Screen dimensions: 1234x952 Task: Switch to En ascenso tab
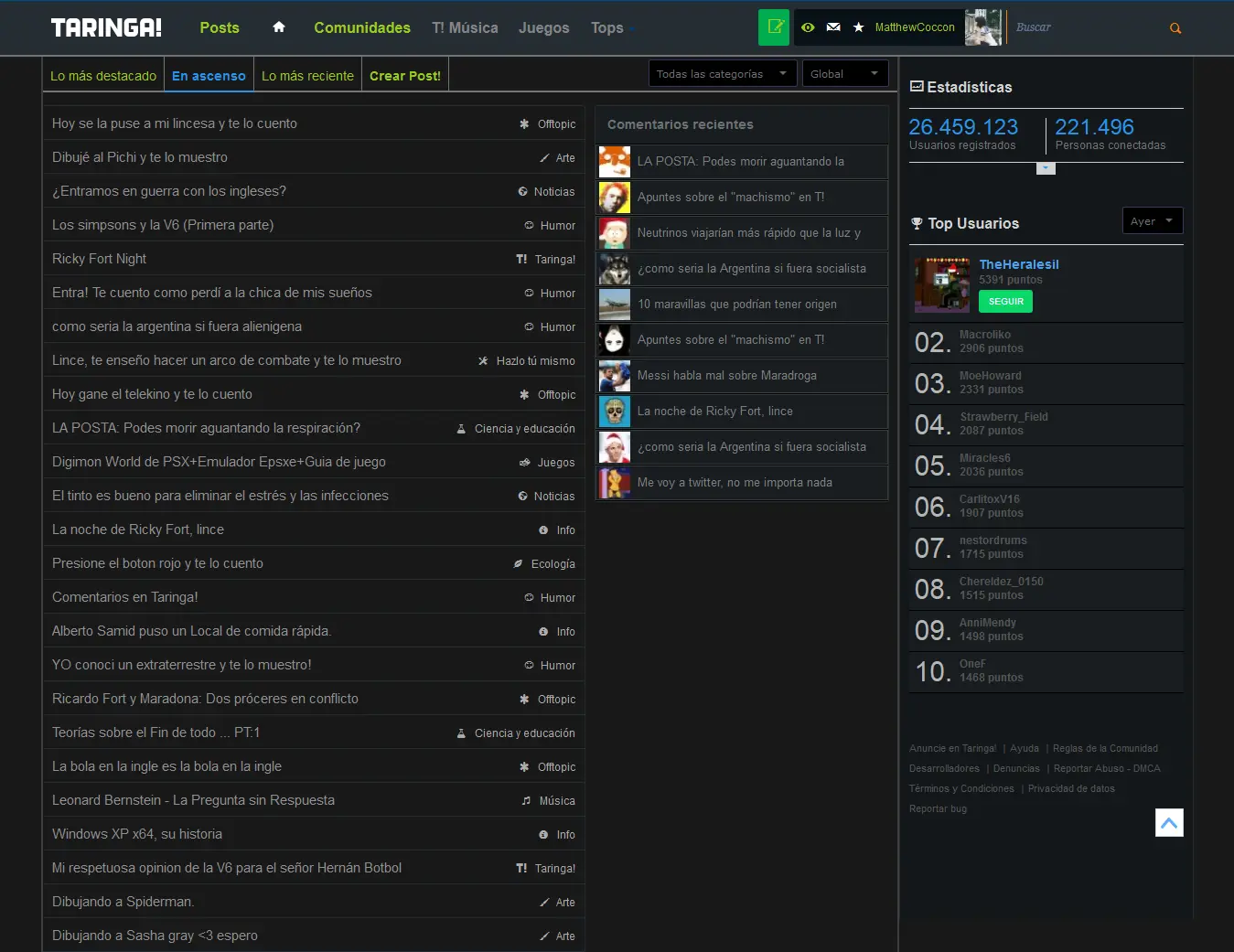(209, 76)
